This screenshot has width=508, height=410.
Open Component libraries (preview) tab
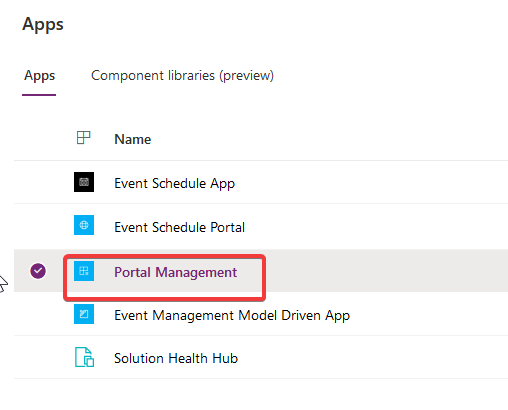[x=182, y=76]
